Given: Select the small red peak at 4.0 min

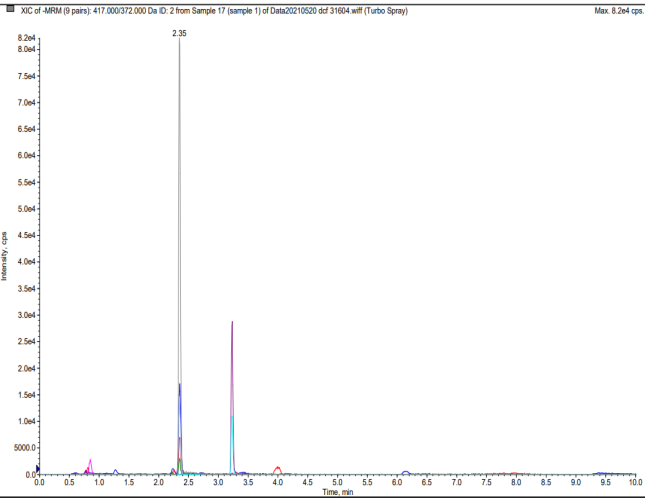Looking at the screenshot, I should (277, 468).
